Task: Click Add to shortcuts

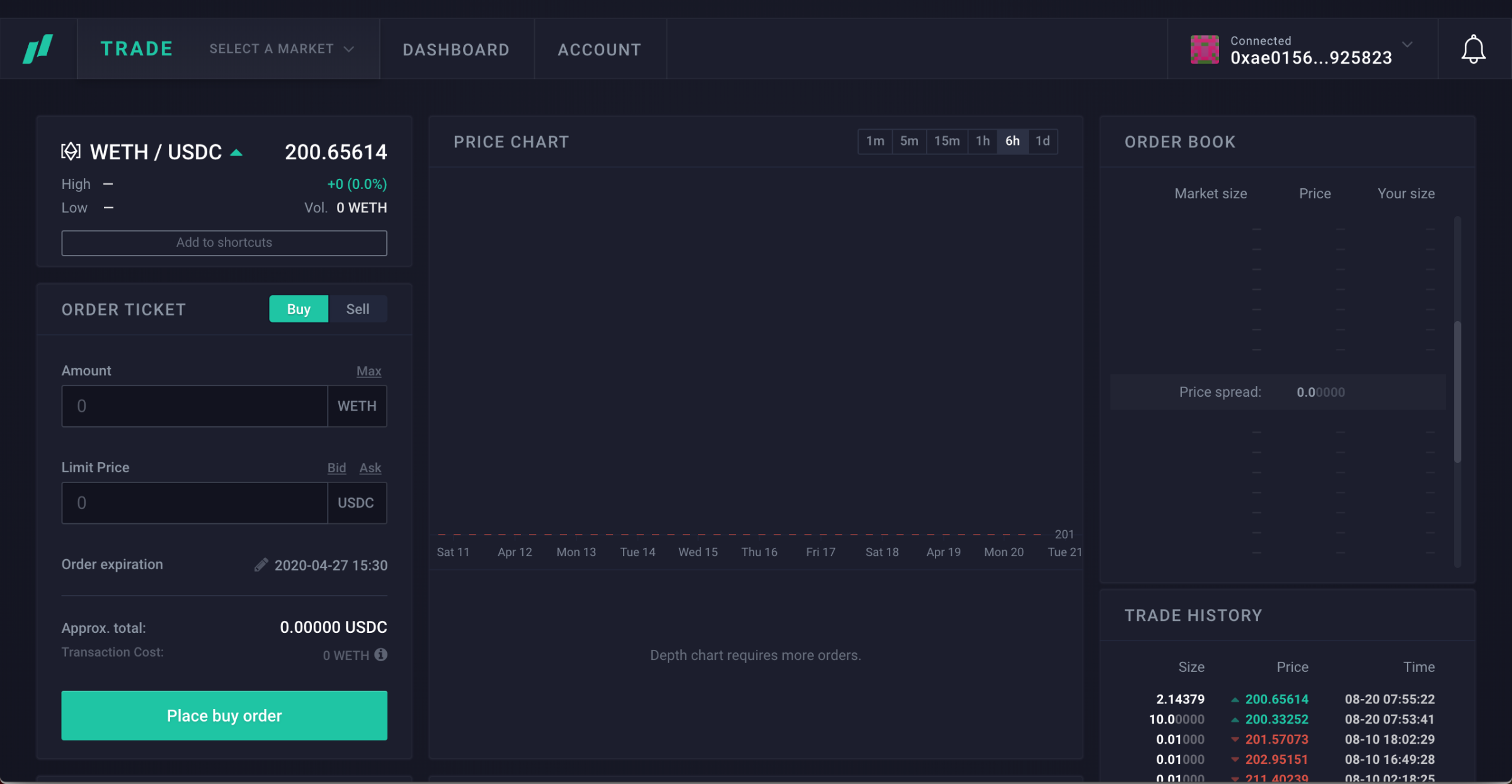Action: (224, 242)
